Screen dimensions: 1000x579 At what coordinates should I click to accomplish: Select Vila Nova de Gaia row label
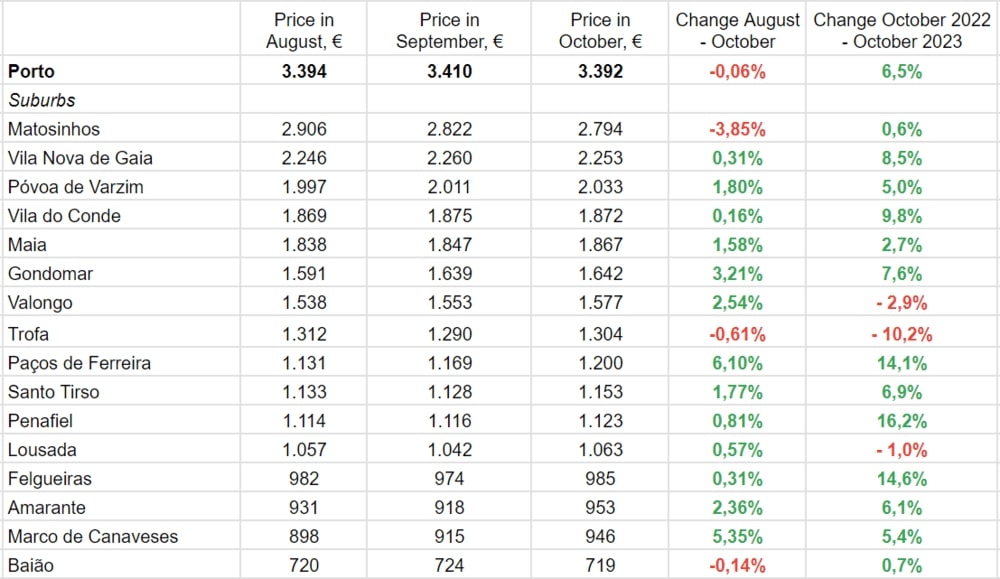(80, 158)
